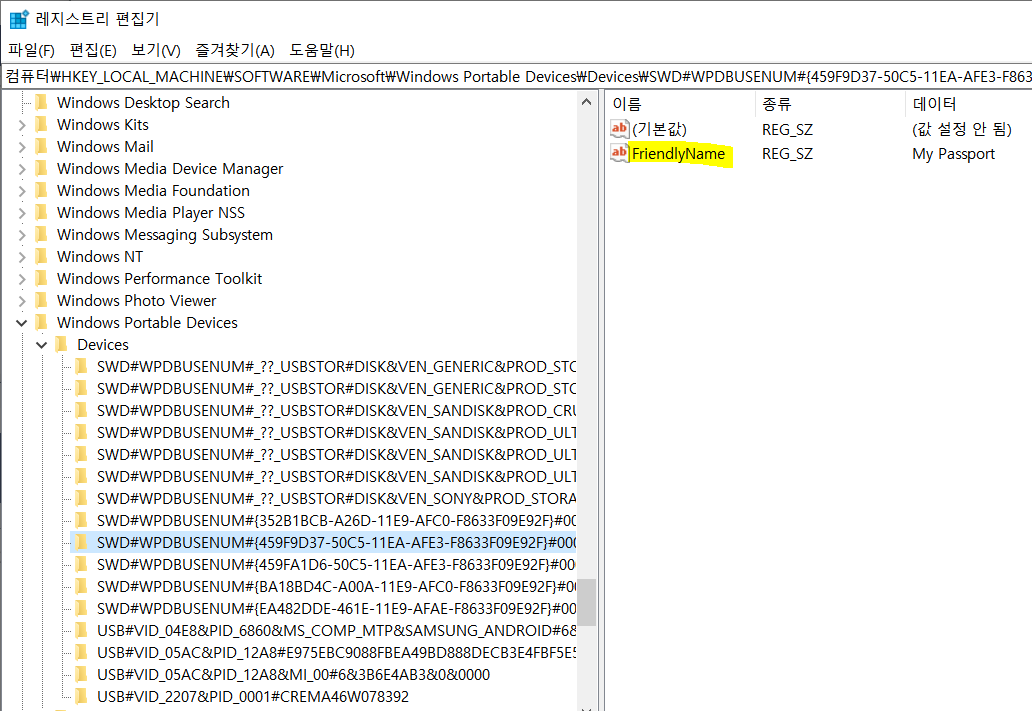The height and width of the screenshot is (711, 1032).
Task: Expand the Windows Mail key
Action: pyautogui.click(x=22, y=147)
